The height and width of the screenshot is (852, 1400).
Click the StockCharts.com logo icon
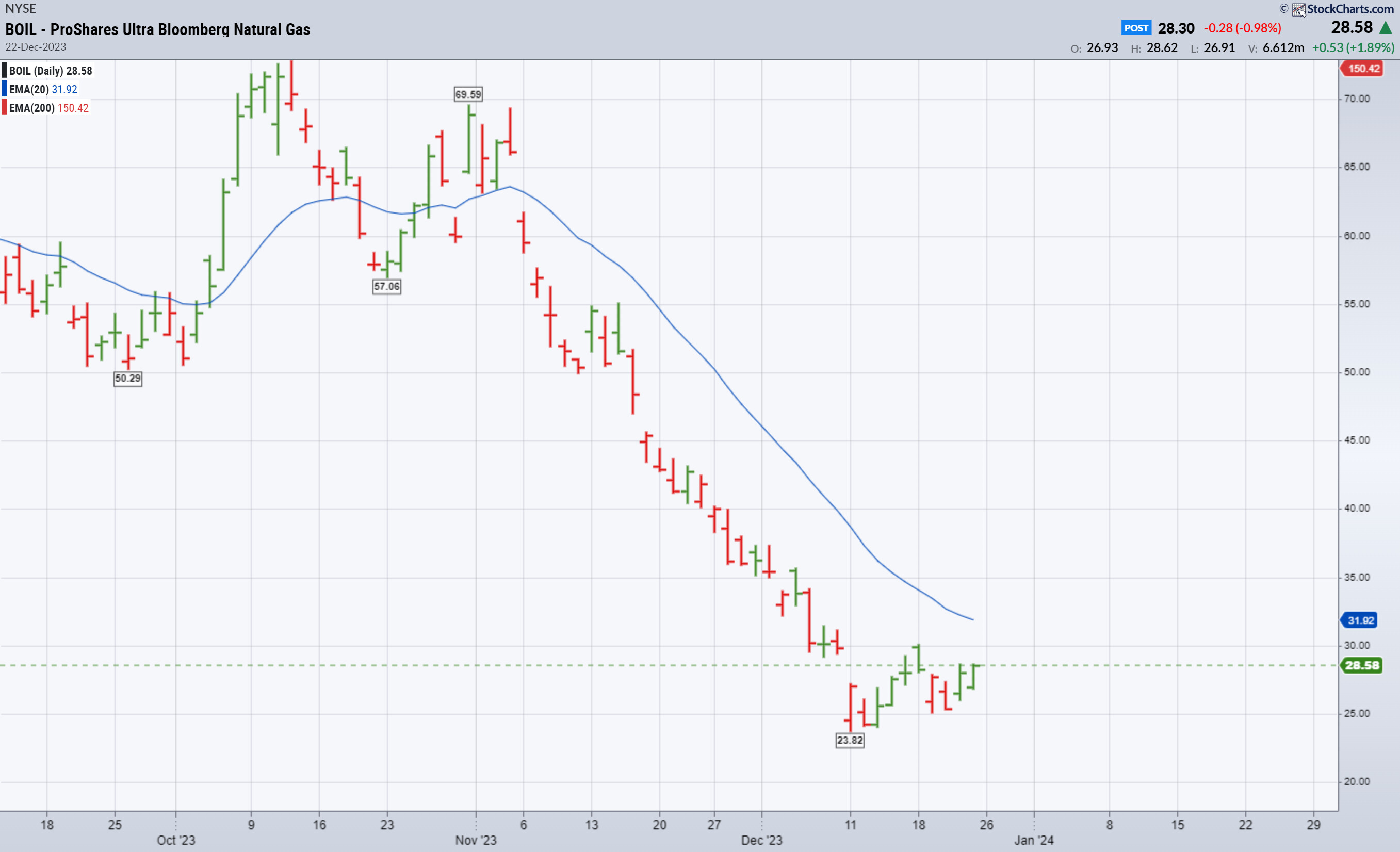(1299, 10)
